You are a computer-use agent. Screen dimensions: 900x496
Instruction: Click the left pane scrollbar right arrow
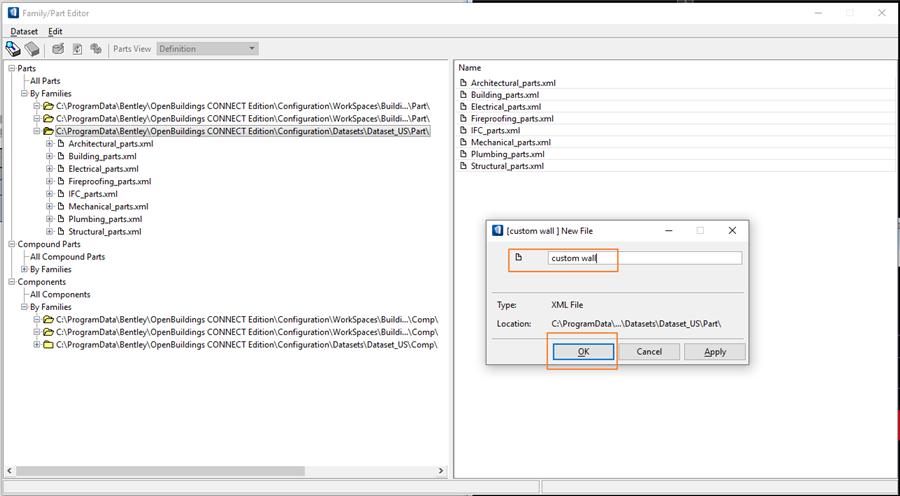[x=441, y=471]
